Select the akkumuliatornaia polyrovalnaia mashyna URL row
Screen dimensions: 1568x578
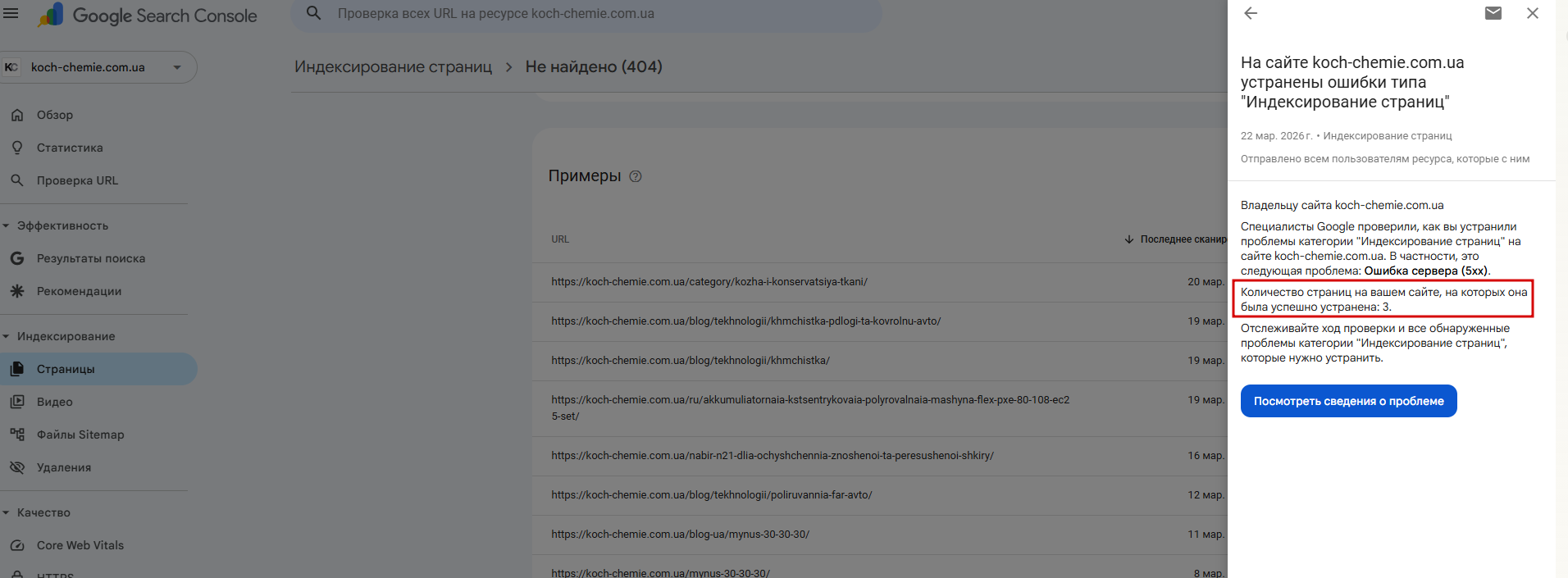[880, 408]
